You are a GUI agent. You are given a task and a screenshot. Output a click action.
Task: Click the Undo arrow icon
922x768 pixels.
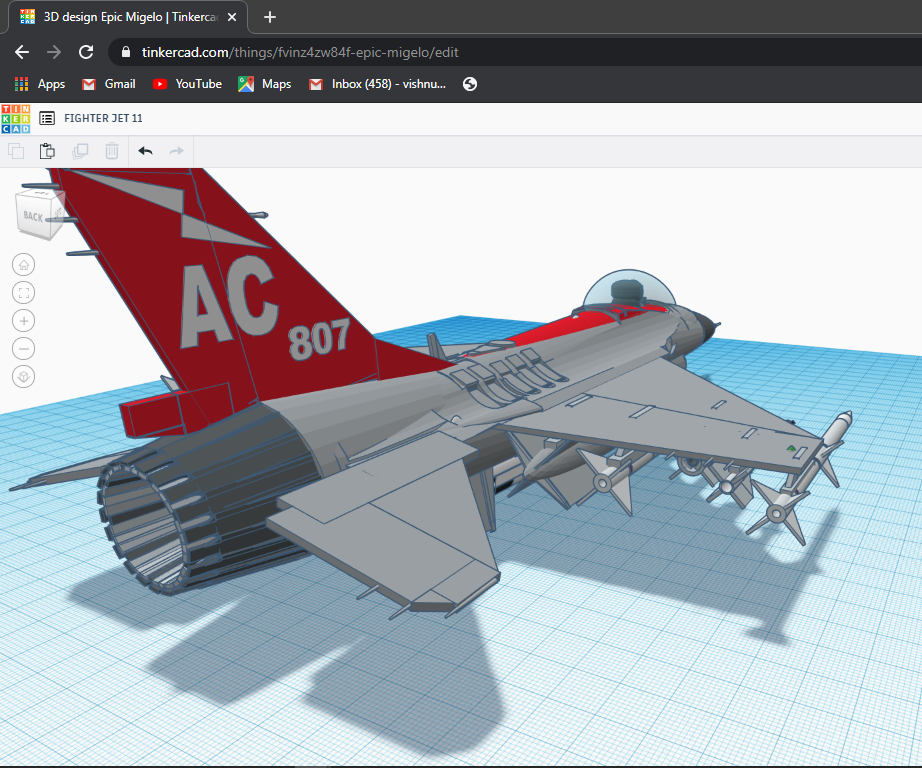145,150
